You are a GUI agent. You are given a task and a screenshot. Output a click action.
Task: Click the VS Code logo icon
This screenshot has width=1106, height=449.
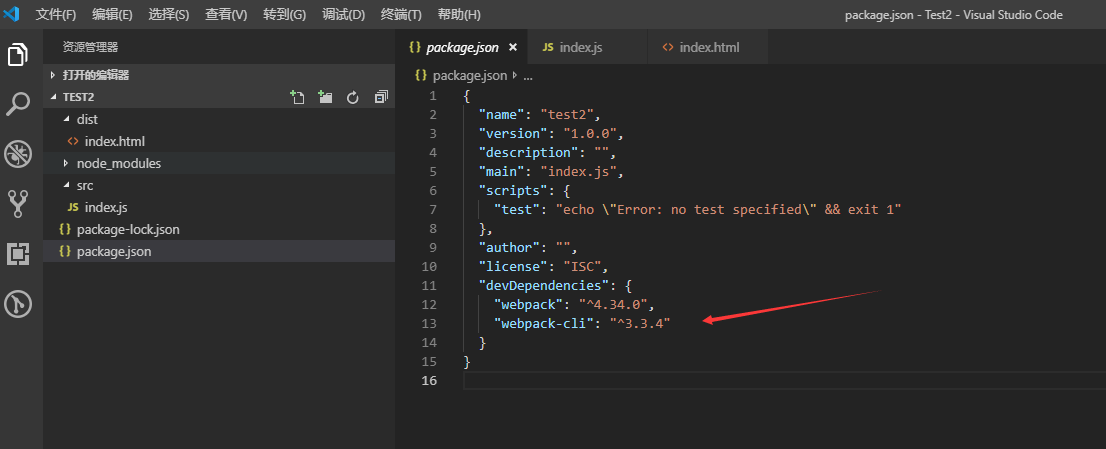11,14
